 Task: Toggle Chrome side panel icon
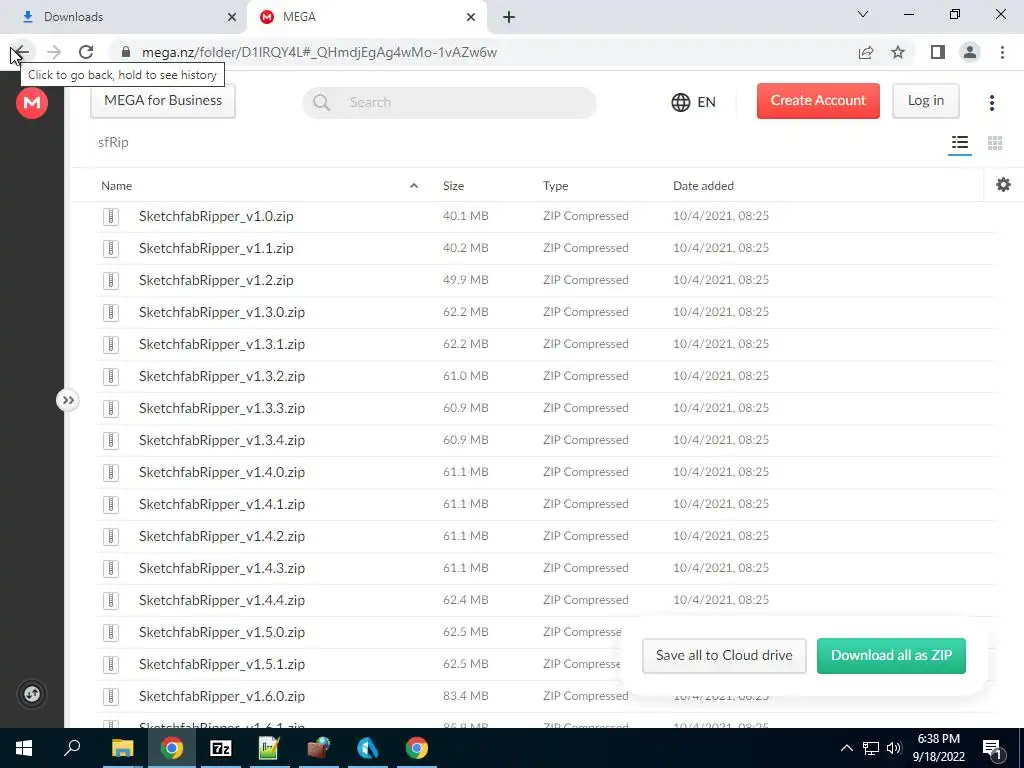click(938, 52)
